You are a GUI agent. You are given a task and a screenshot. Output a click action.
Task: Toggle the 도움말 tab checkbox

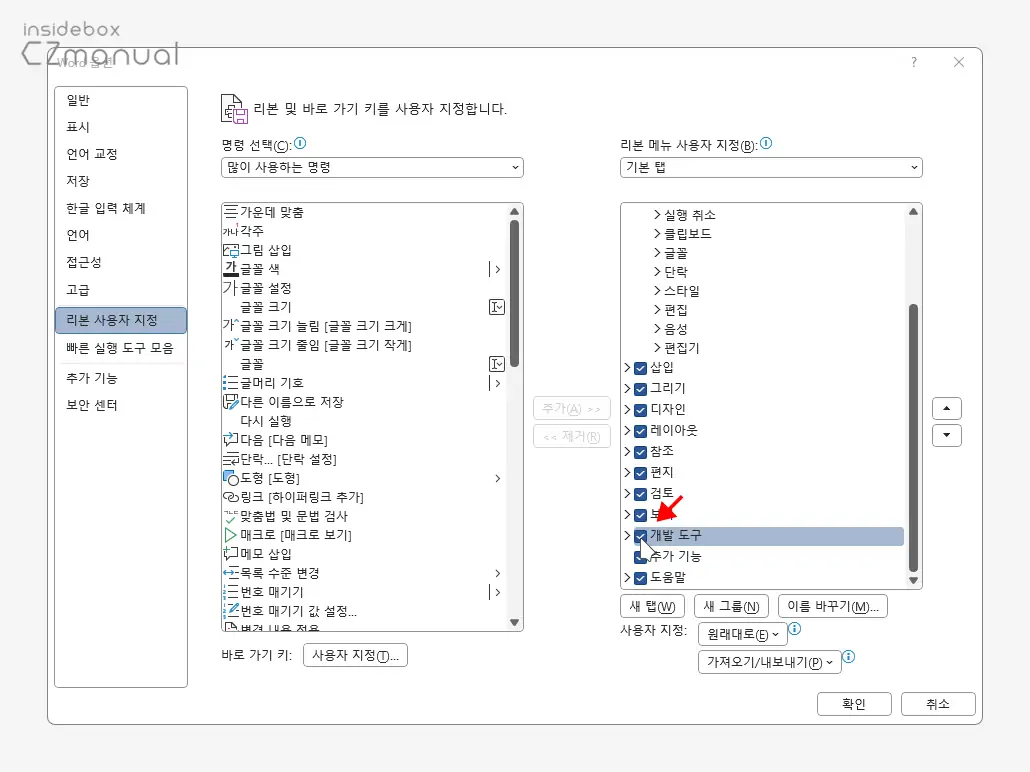(641, 578)
